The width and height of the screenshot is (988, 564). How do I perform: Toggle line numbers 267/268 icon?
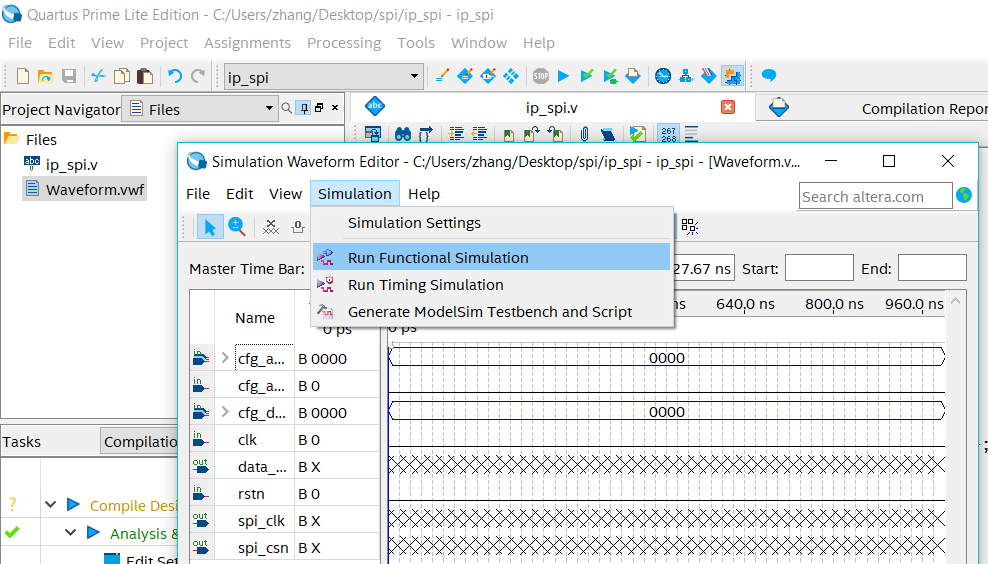point(669,134)
